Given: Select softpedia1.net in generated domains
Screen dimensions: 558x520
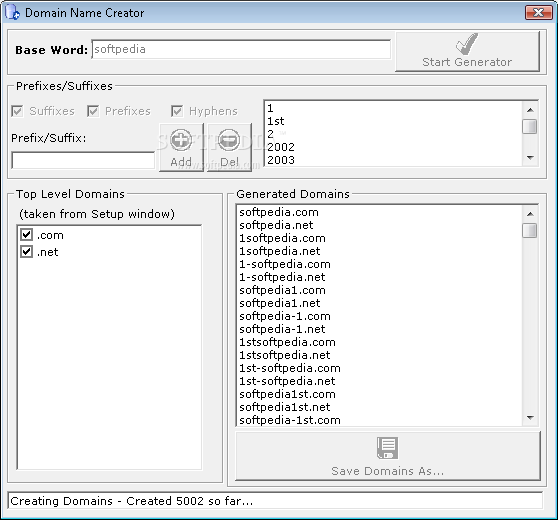Looking at the screenshot, I should (380, 303).
